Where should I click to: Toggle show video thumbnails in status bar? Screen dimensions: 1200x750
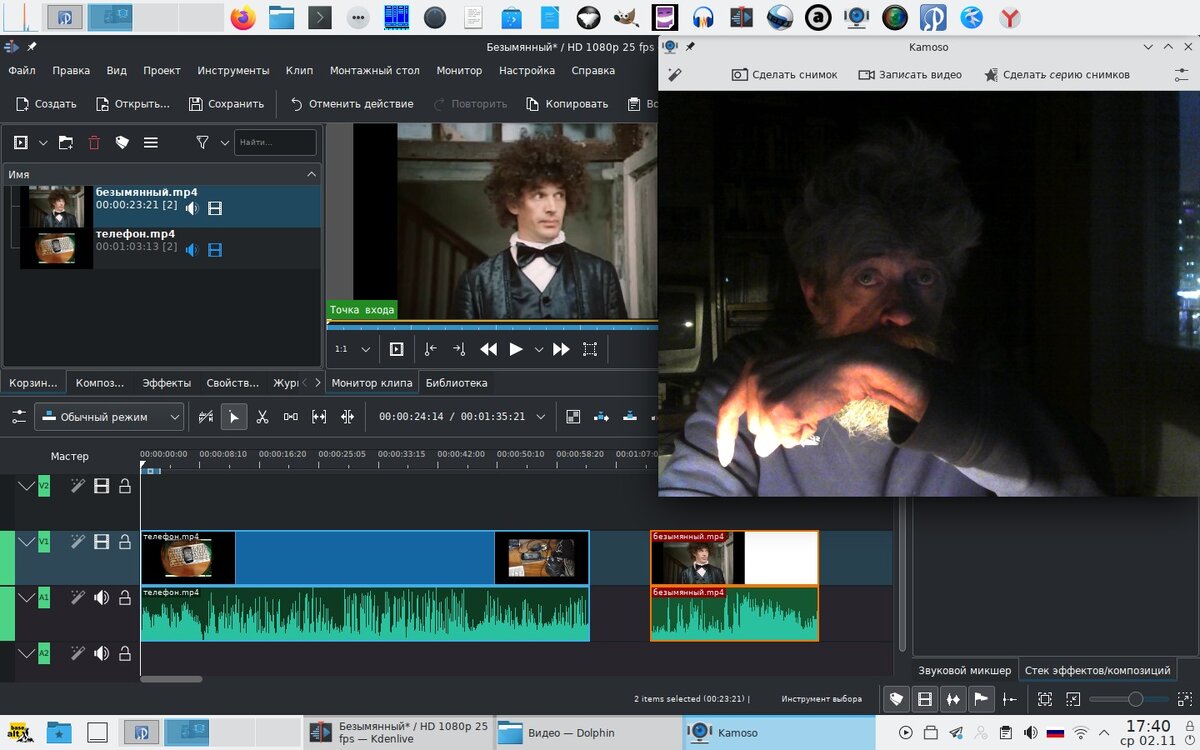coord(925,699)
